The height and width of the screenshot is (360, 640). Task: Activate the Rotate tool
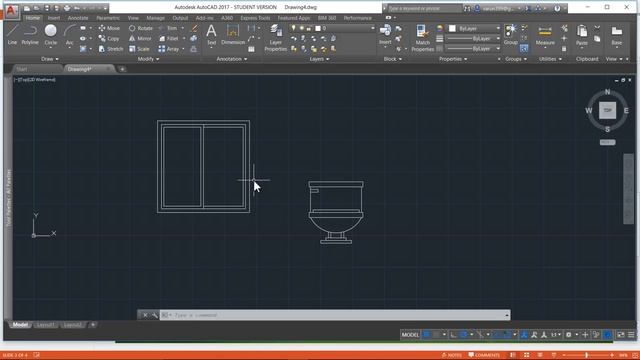pyautogui.click(x=140, y=28)
